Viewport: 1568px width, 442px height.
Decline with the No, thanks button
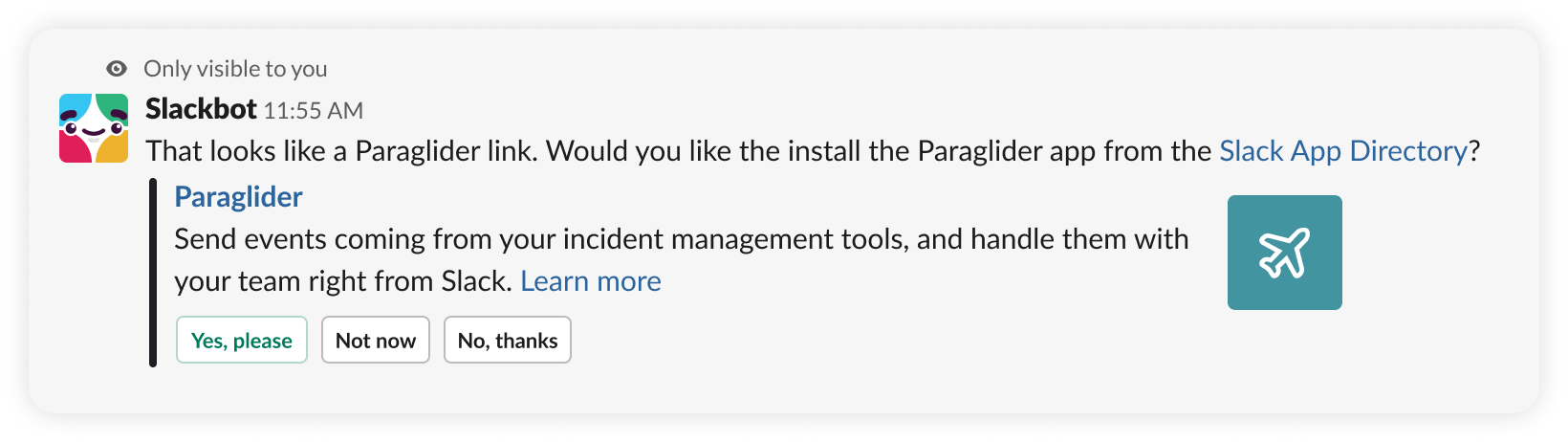tap(507, 341)
